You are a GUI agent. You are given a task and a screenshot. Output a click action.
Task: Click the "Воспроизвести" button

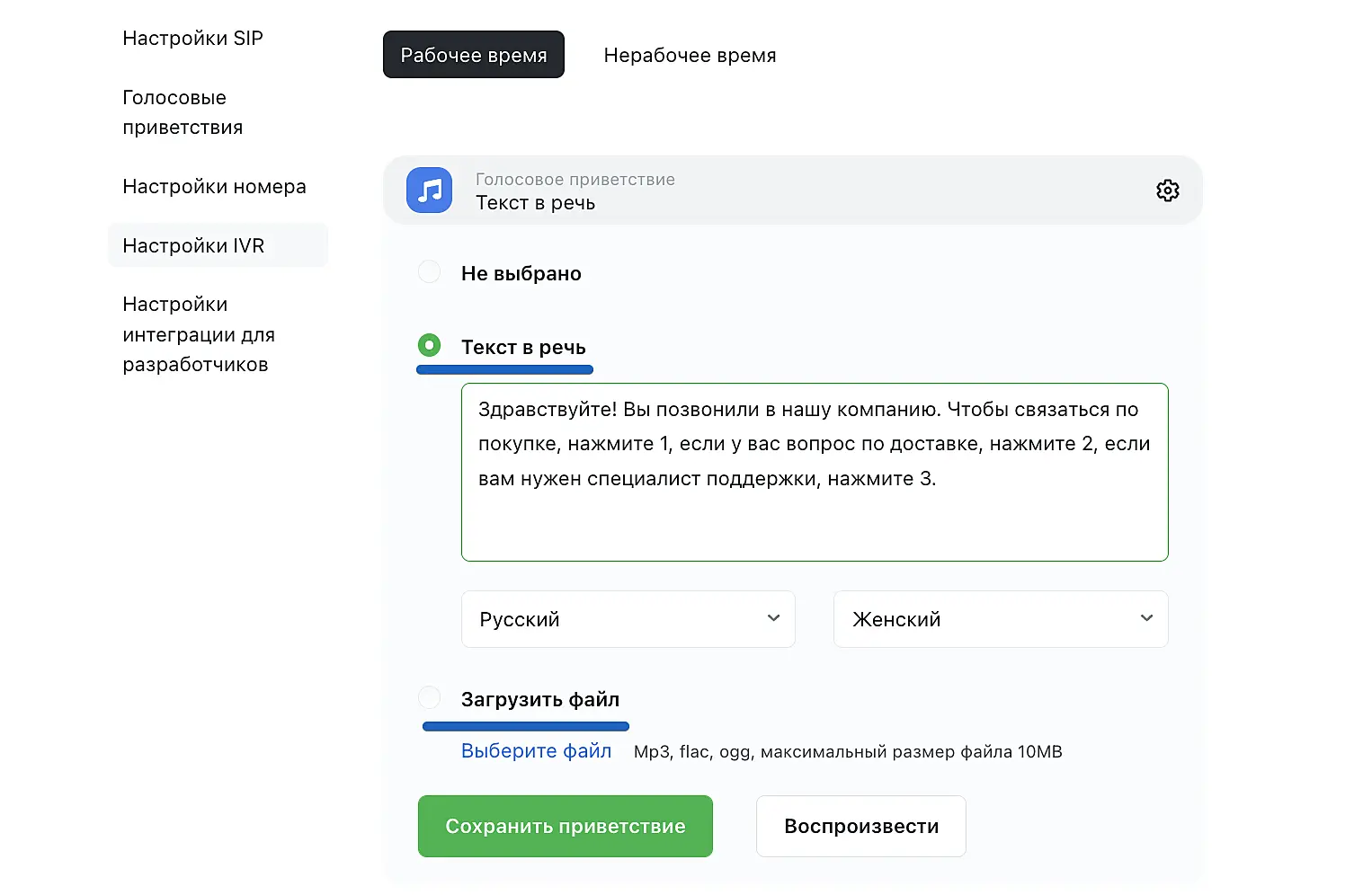pyautogui.click(x=860, y=826)
